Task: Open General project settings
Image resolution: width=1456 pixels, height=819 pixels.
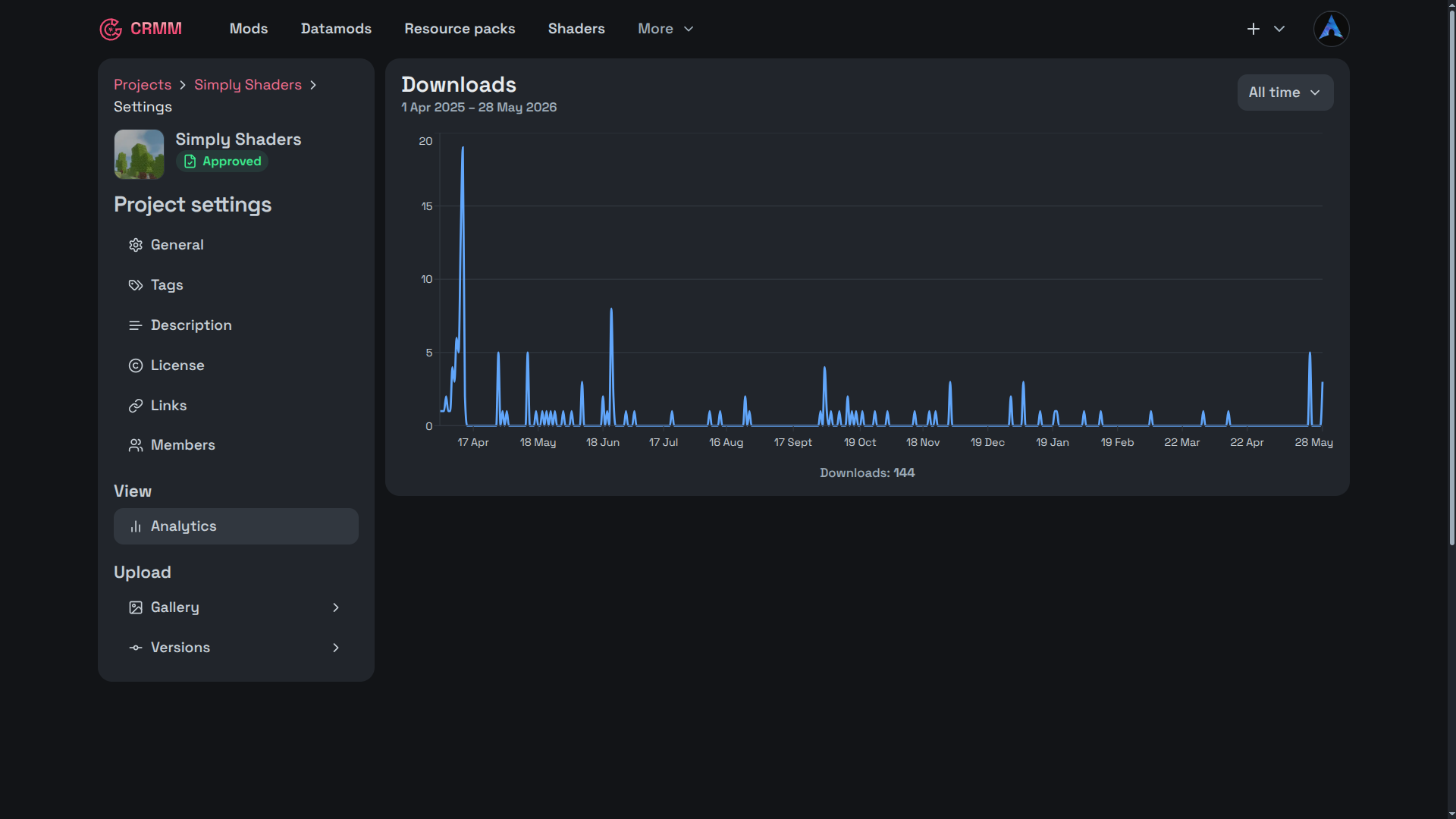Action: (236, 245)
